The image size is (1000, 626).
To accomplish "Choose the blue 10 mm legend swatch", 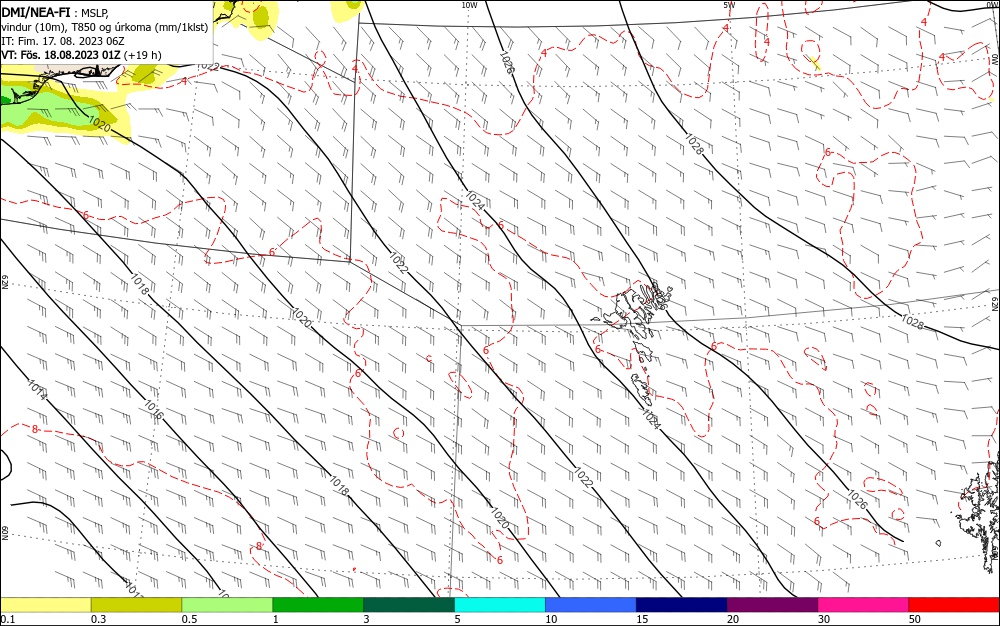I will coord(591,604).
